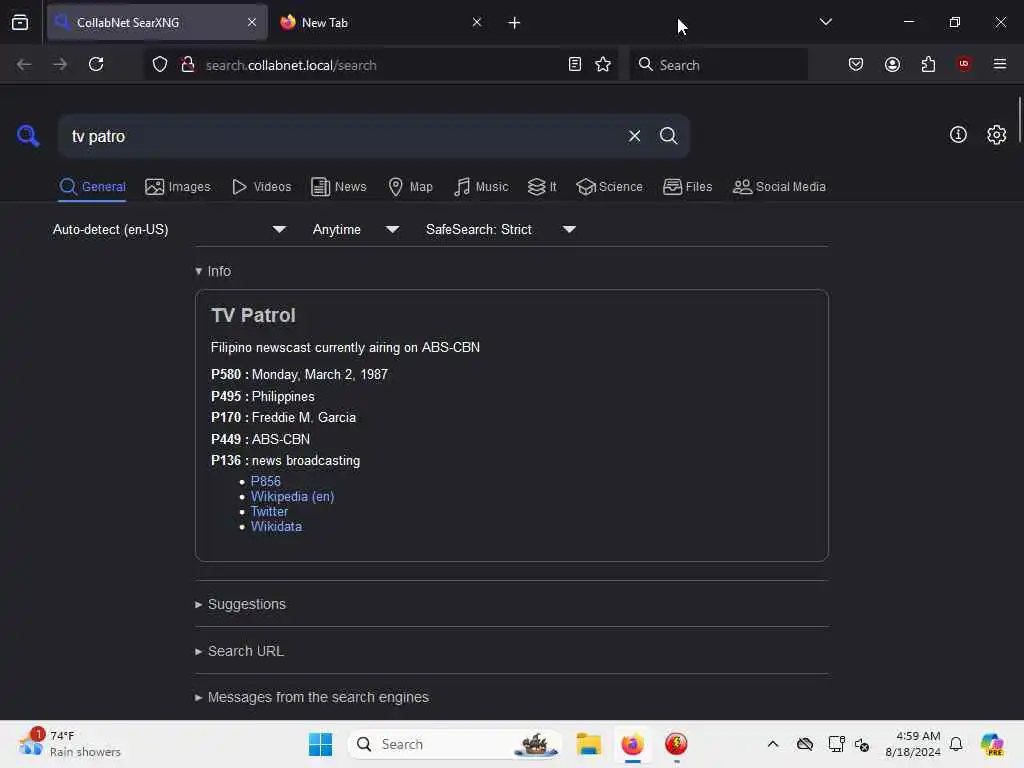Switch to the Music tab

tap(481, 187)
